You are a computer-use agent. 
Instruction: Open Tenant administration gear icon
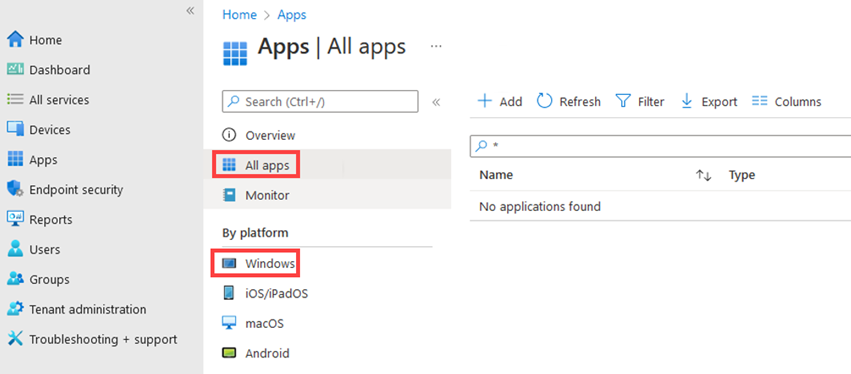pyautogui.click(x=15, y=309)
